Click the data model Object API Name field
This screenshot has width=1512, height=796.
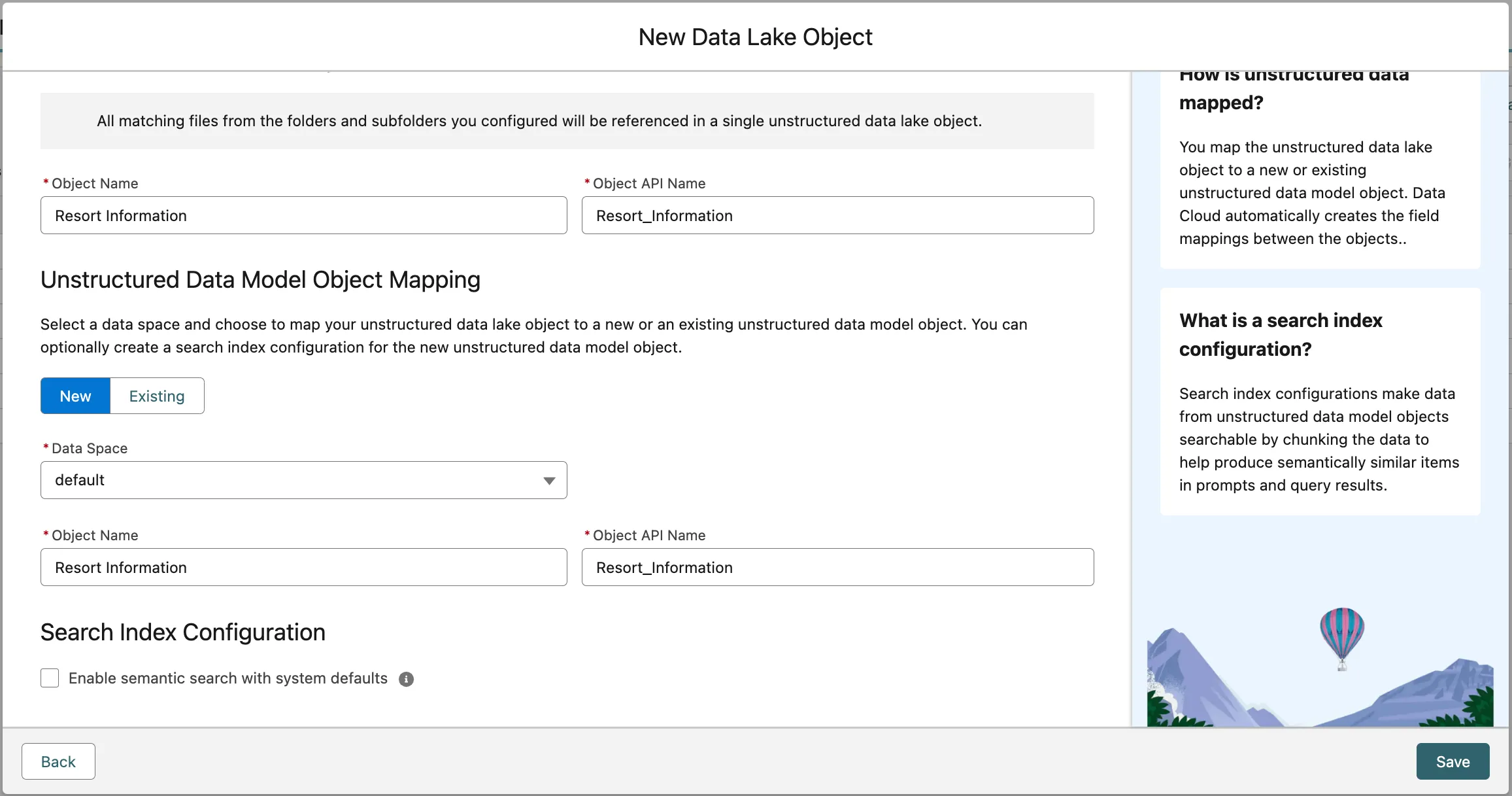pyautogui.click(x=837, y=567)
